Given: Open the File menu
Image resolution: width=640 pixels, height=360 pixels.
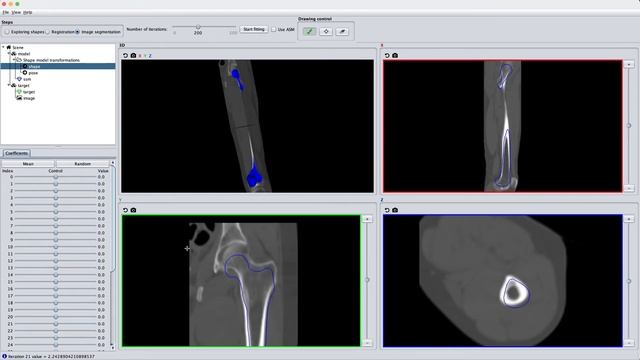Looking at the screenshot, I should pos(6,13).
